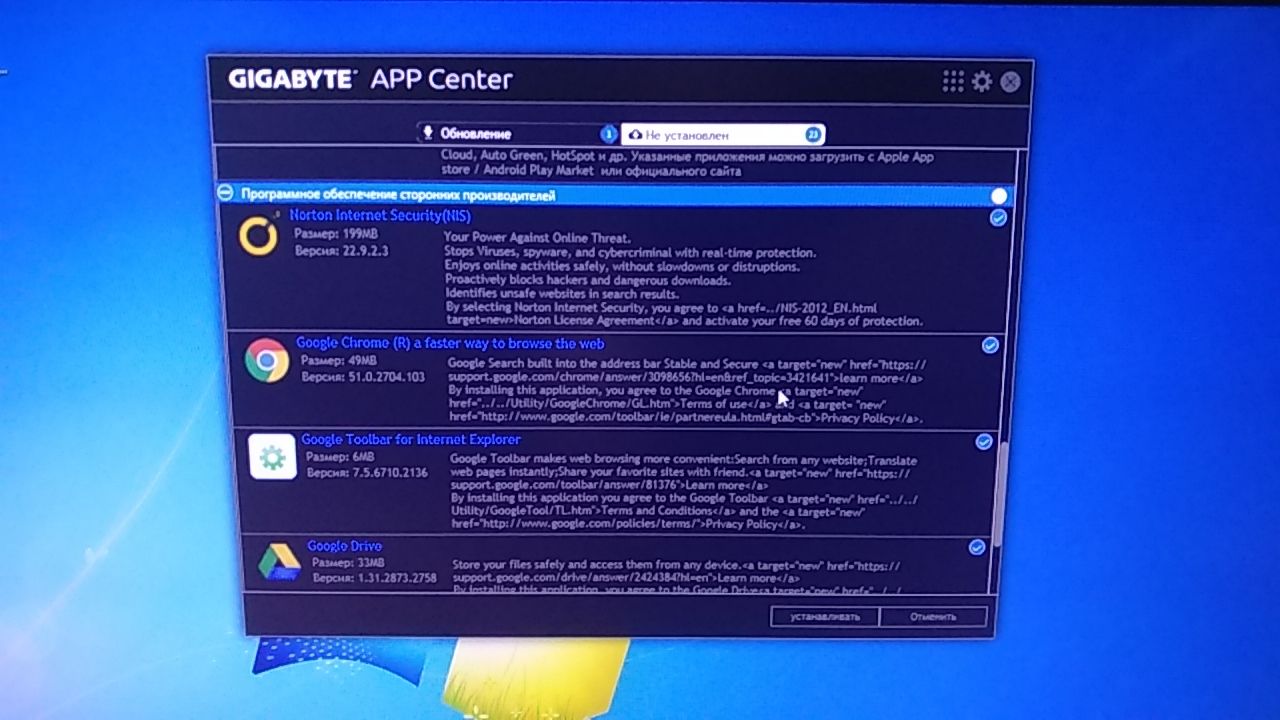This screenshot has height=720, width=1280.
Task: Click Google Drive version 1.31.2873.2758 text
Action: coord(374,578)
